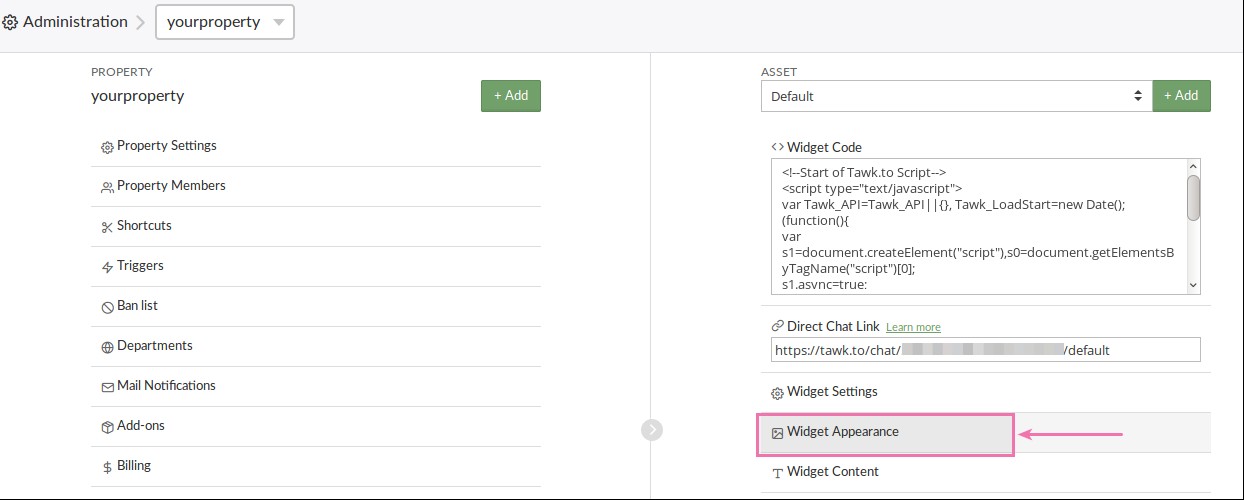Click the Administration gear icon
Image resolution: width=1244 pixels, height=500 pixels.
(10, 22)
